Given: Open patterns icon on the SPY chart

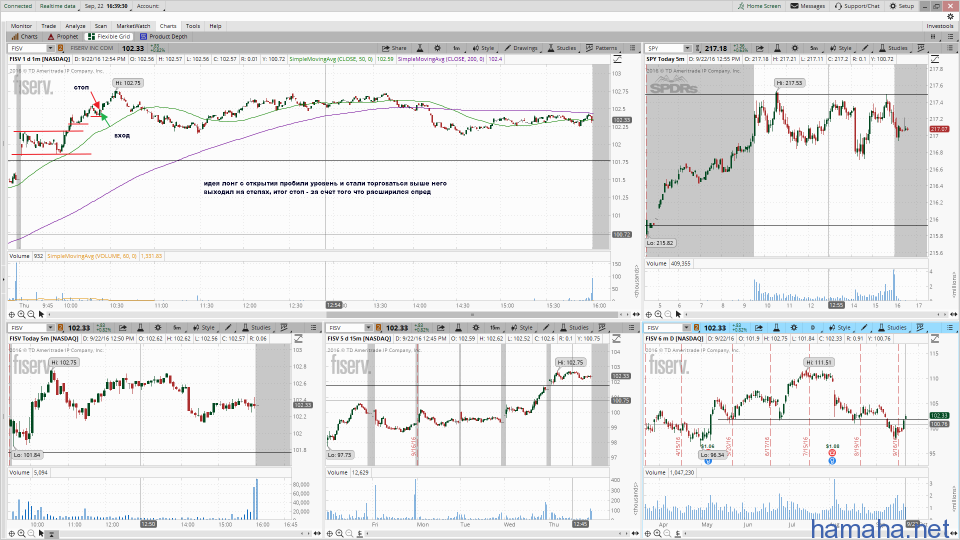Looking at the screenshot, I should point(921,48).
